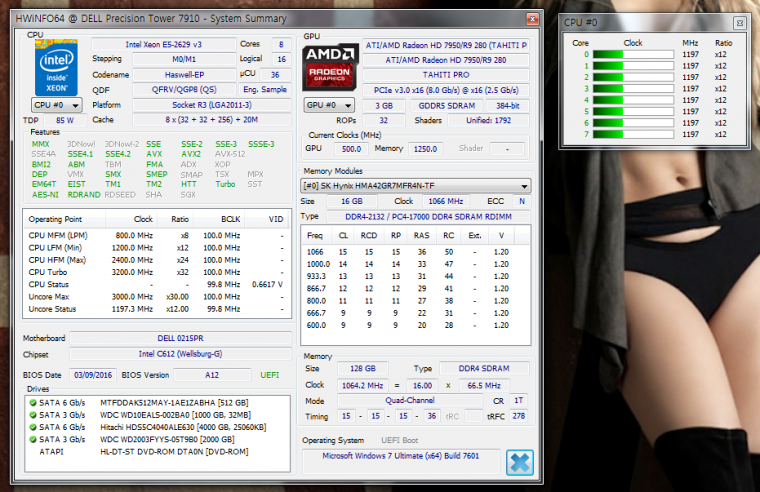The width and height of the screenshot is (760, 492).
Task: Select the Uncore Max row
Action: (156, 297)
